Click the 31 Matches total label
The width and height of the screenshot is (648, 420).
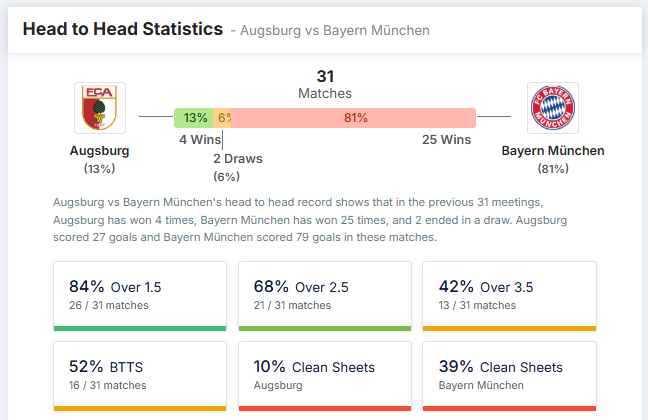tap(325, 84)
